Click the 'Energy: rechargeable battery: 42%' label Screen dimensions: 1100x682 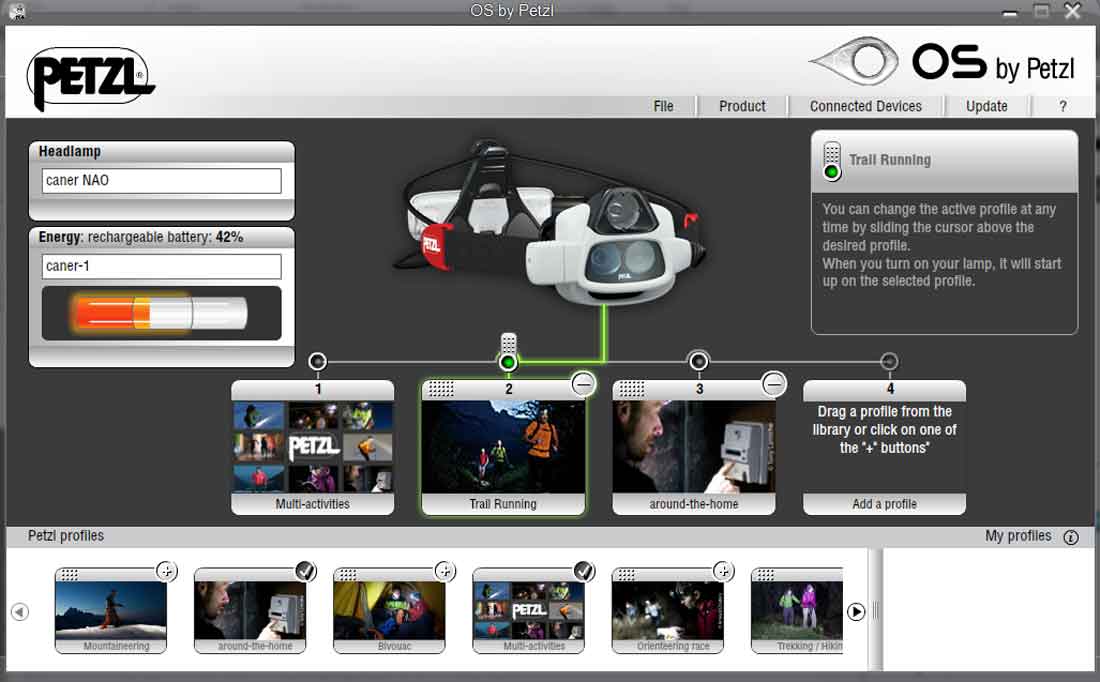[141, 237]
